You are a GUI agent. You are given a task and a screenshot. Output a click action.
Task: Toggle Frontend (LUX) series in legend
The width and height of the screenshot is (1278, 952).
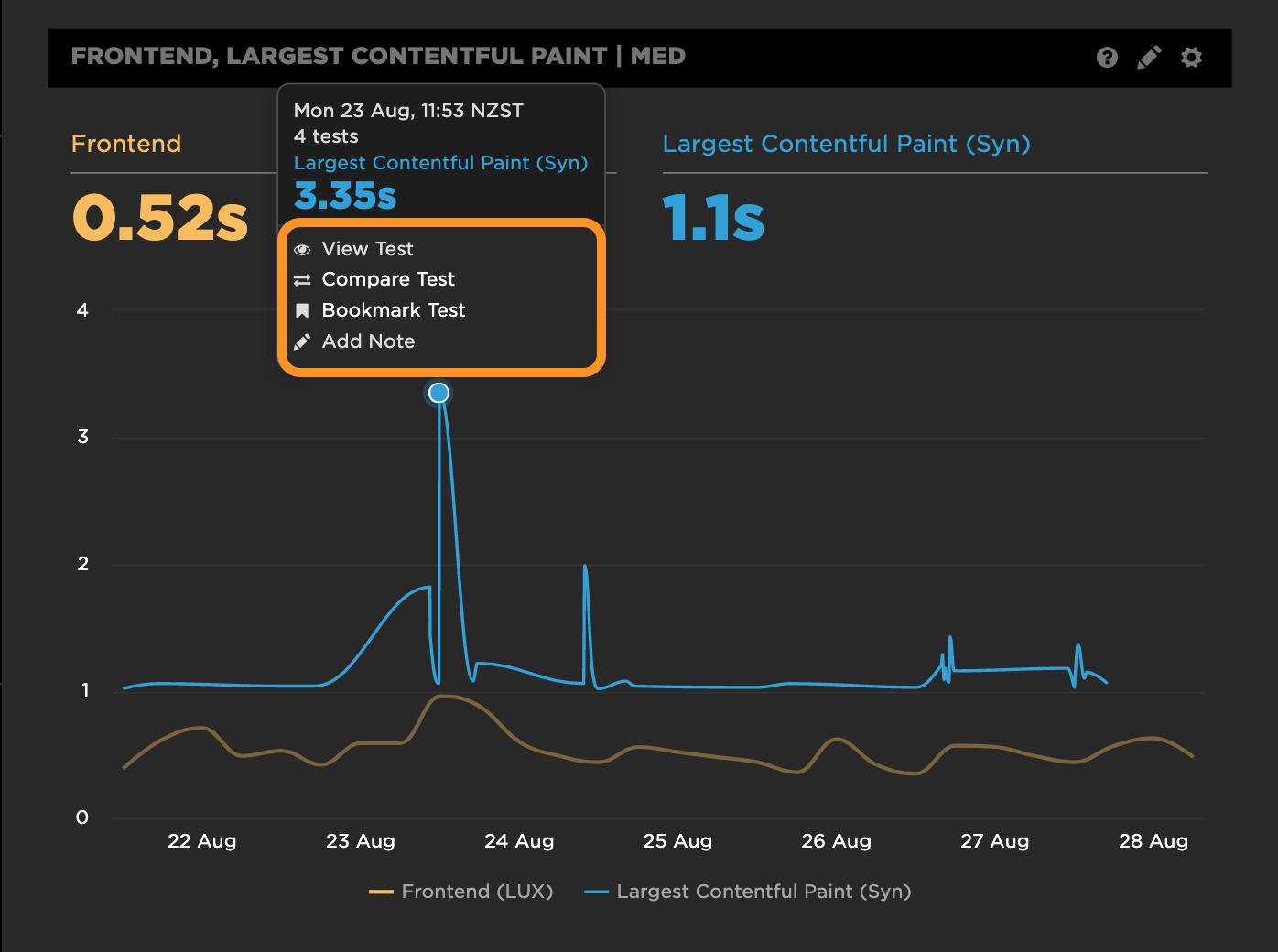(477, 892)
